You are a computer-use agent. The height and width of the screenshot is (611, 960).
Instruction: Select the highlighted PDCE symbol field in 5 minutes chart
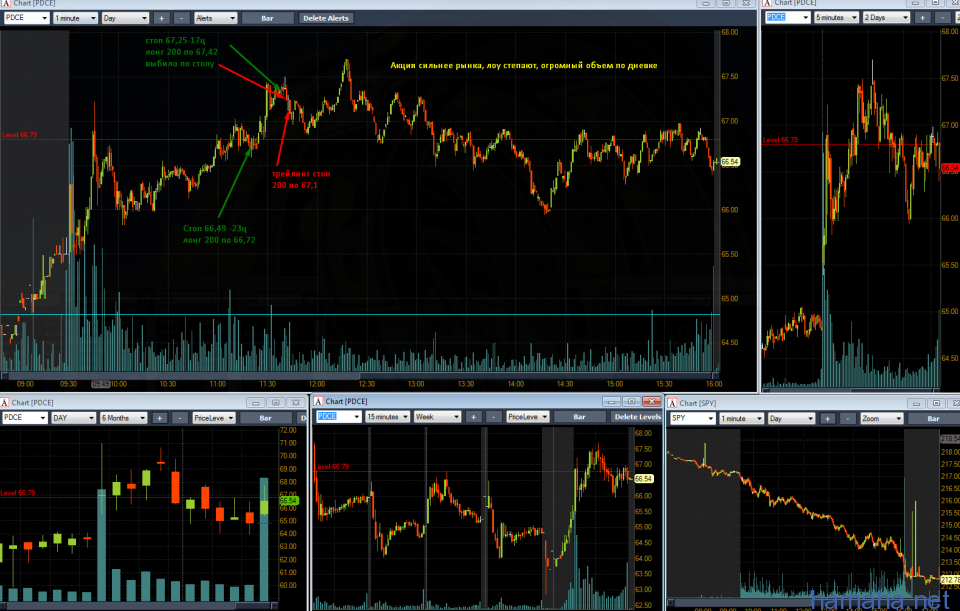pyautogui.click(x=787, y=17)
